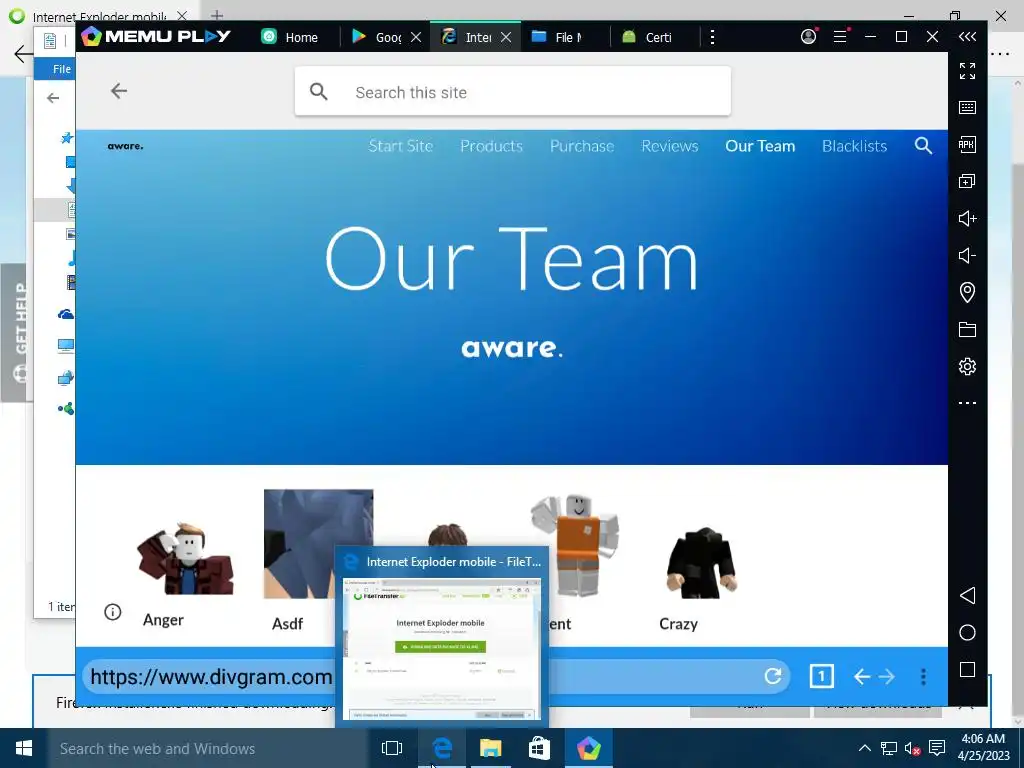Open Windows Store taskbar icon
The width and height of the screenshot is (1024, 768).
(539, 748)
